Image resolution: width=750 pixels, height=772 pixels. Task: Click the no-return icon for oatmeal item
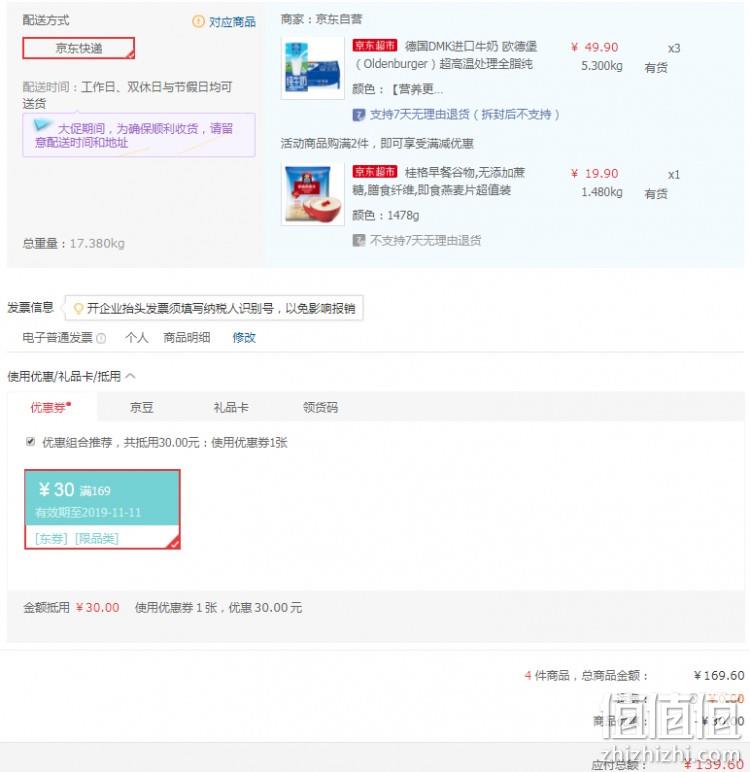click(x=359, y=240)
